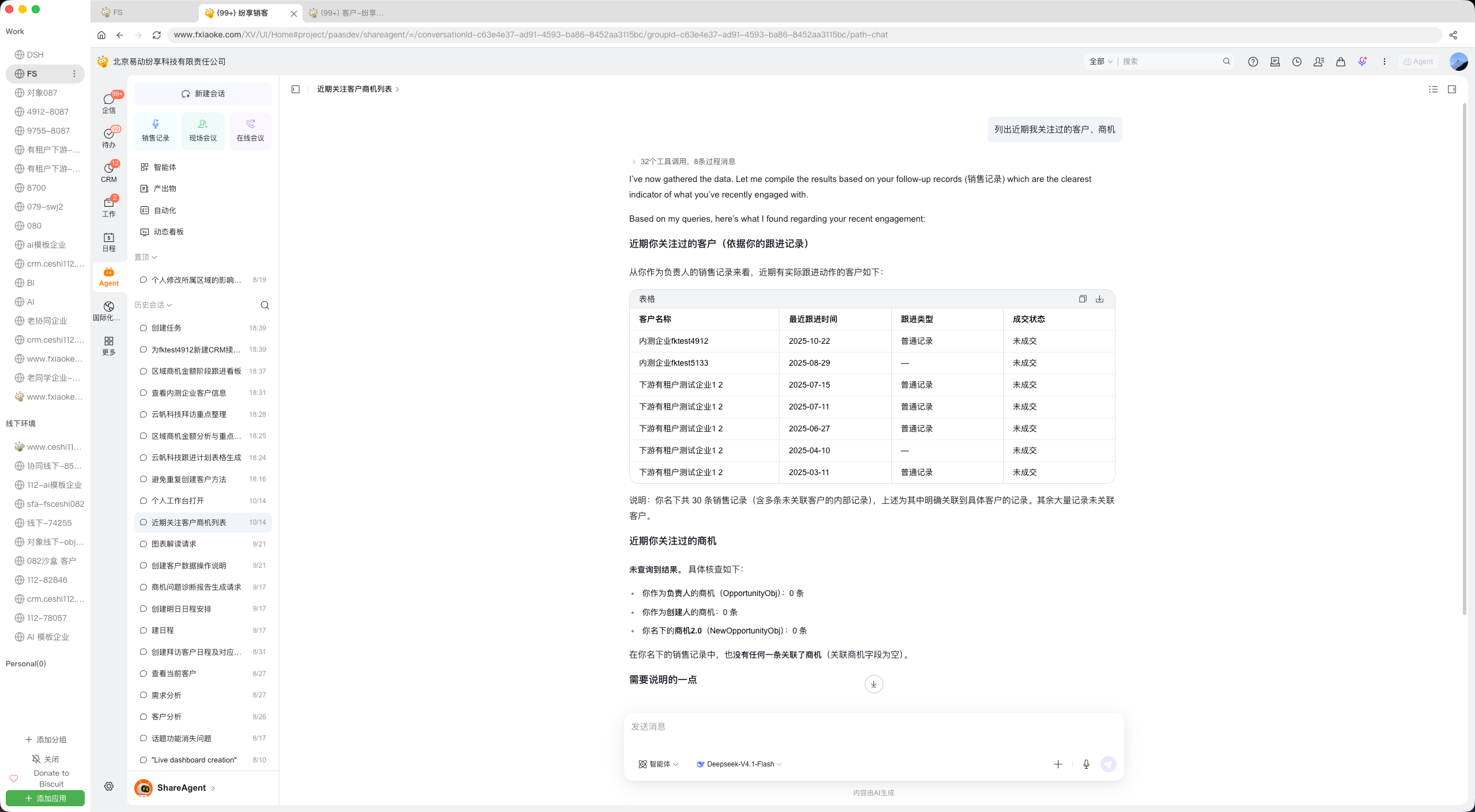Image resolution: width=1475 pixels, height=812 pixels.
Task: Click the top 搜索 input field
Action: pos(1170,62)
